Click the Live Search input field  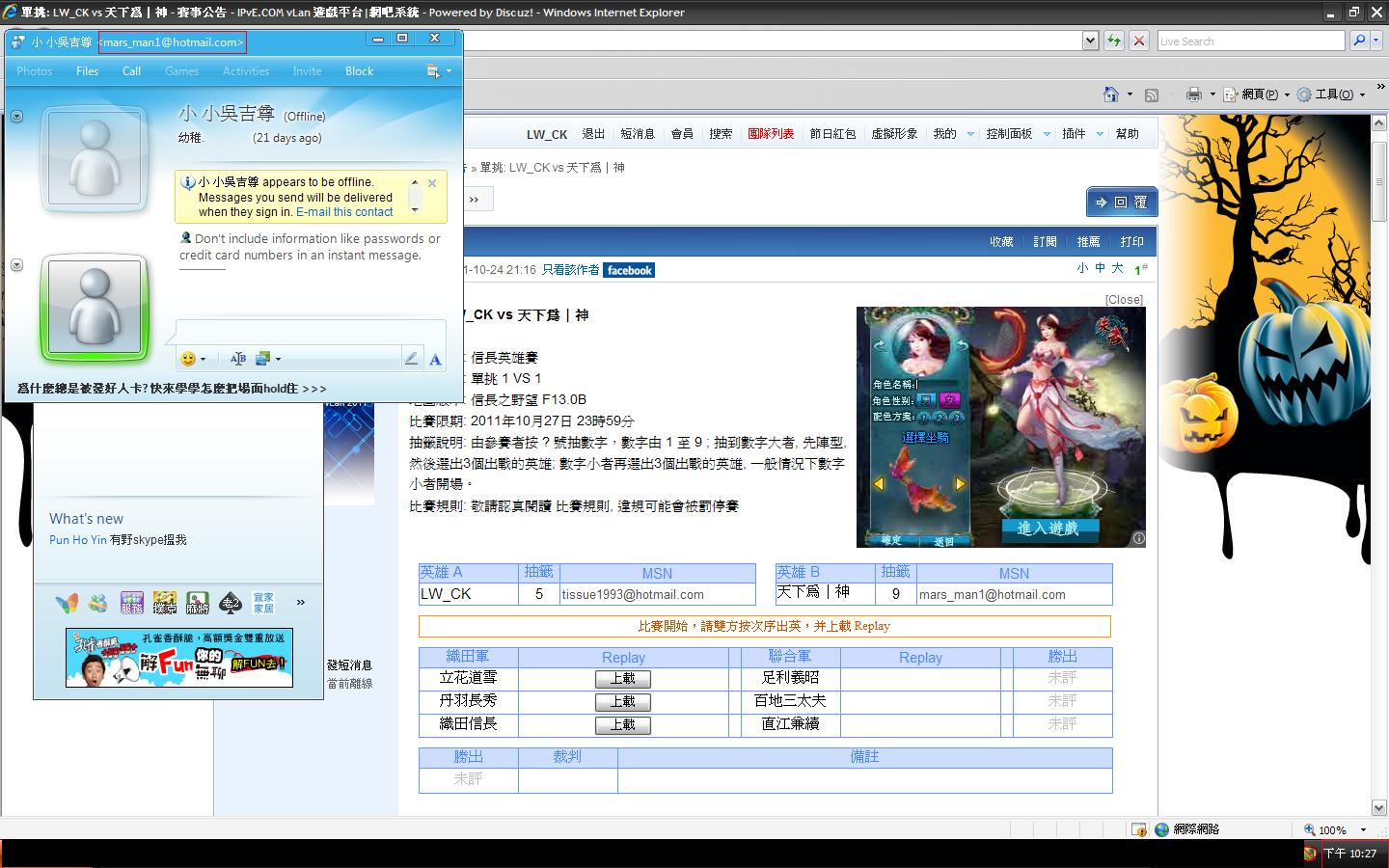click(x=1250, y=41)
